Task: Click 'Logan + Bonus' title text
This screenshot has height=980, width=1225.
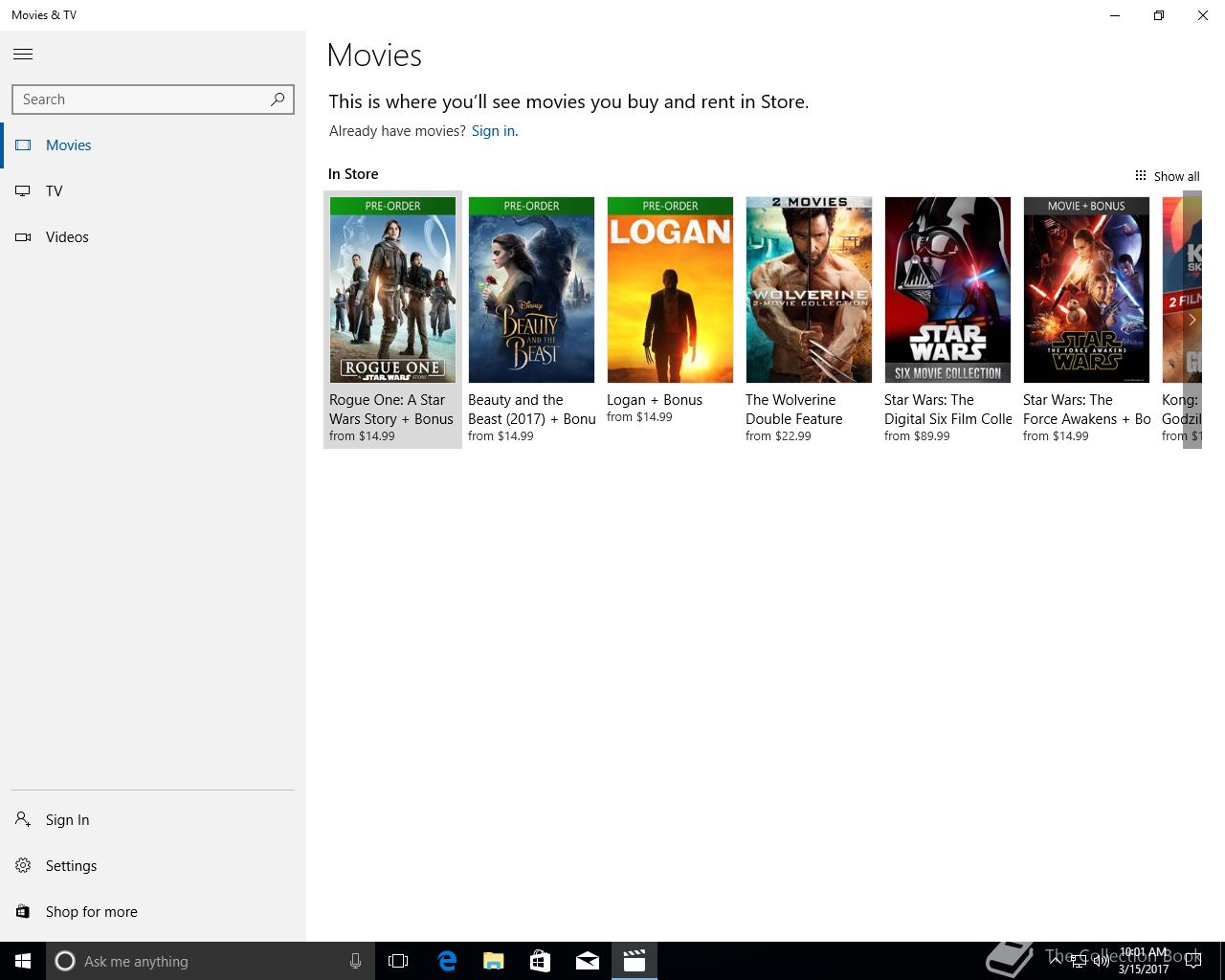Action: 655,400
